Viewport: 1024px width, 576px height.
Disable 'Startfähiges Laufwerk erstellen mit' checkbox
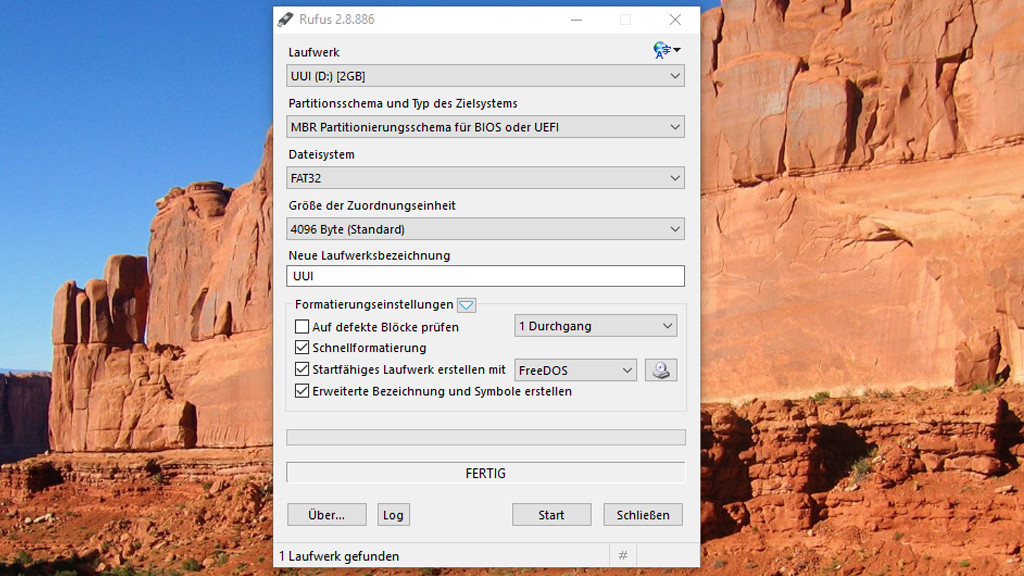pyautogui.click(x=302, y=370)
